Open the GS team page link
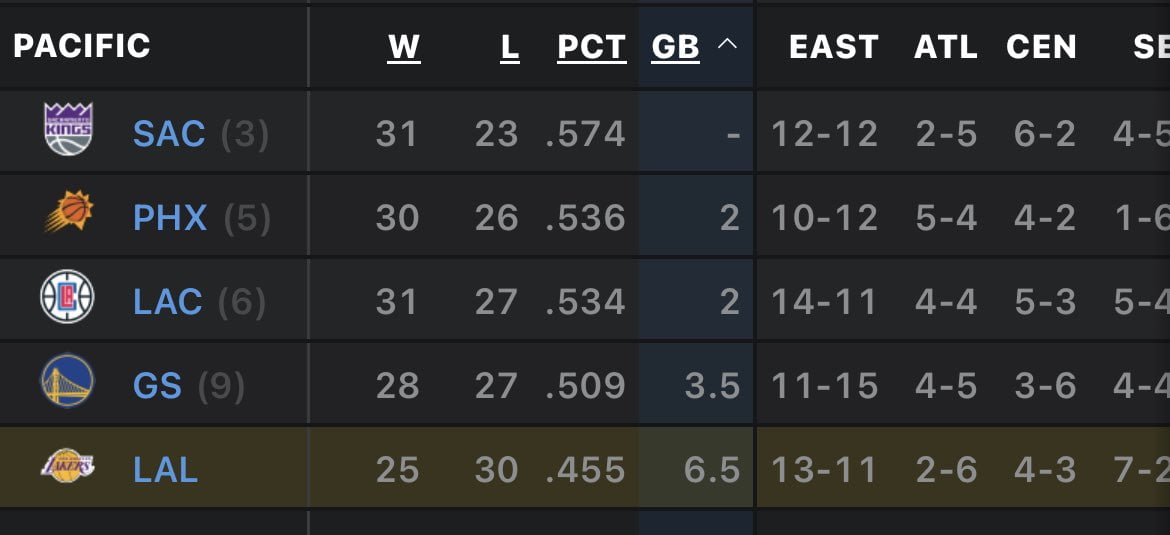 pos(157,386)
